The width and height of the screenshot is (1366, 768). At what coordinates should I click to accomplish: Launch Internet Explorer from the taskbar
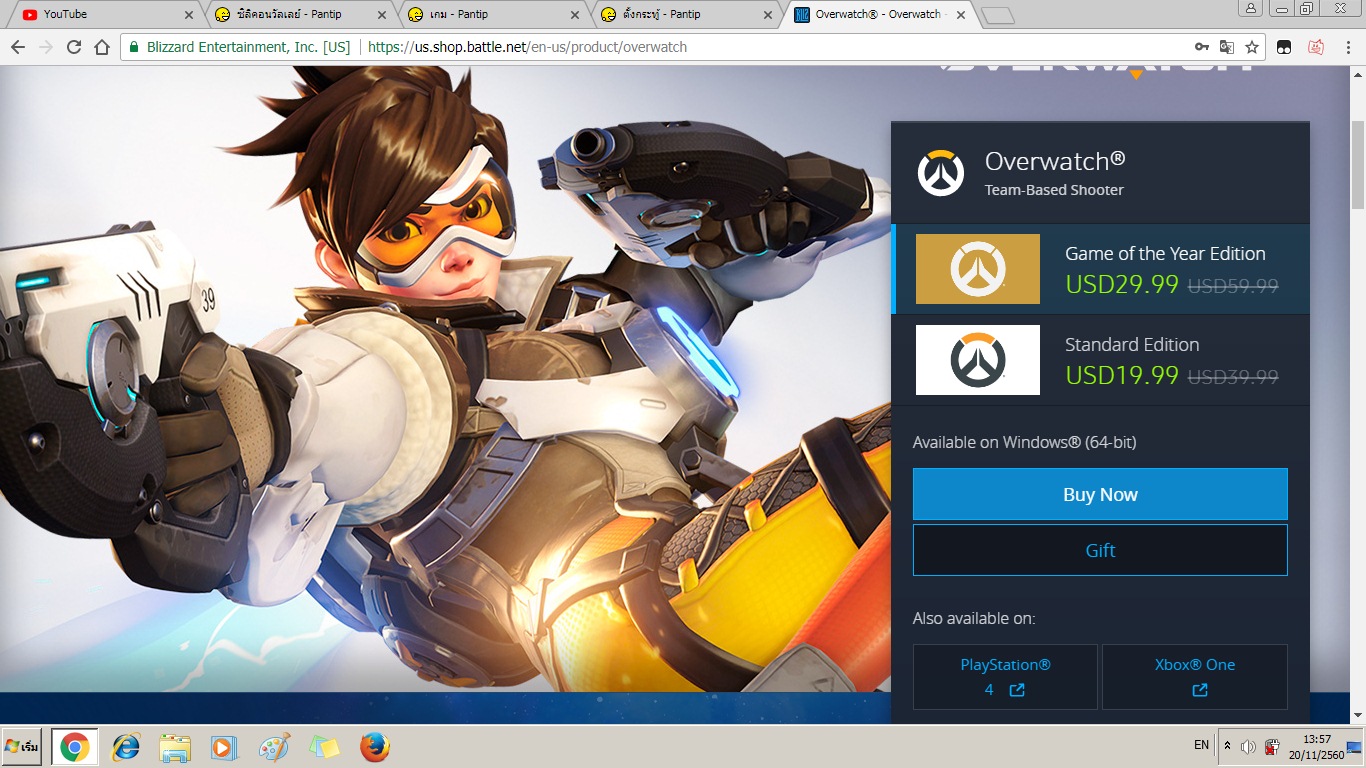tap(126, 747)
